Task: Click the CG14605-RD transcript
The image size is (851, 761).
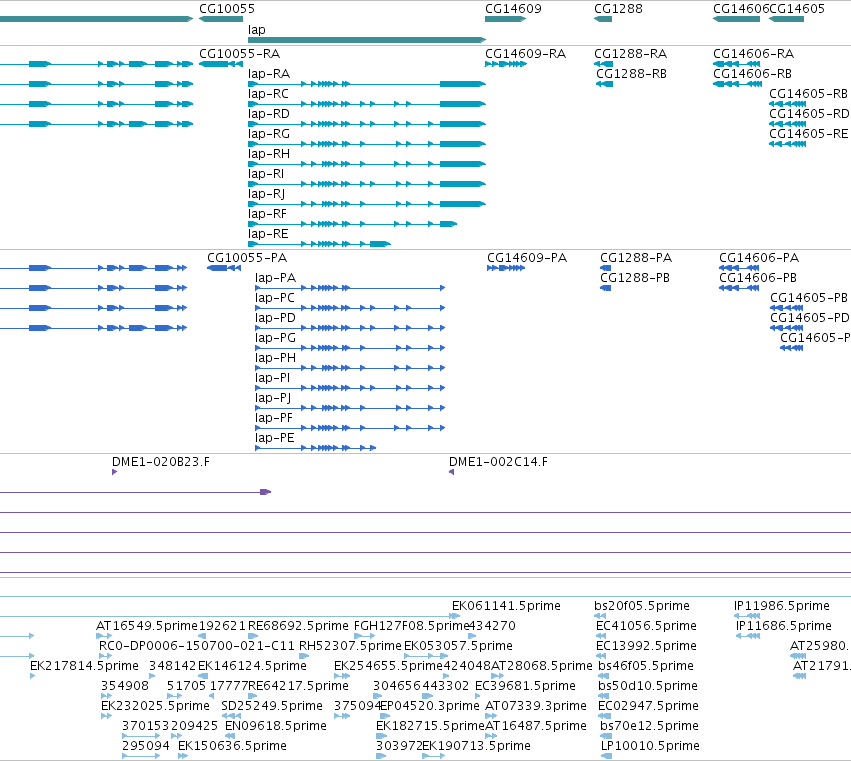Action: (788, 124)
